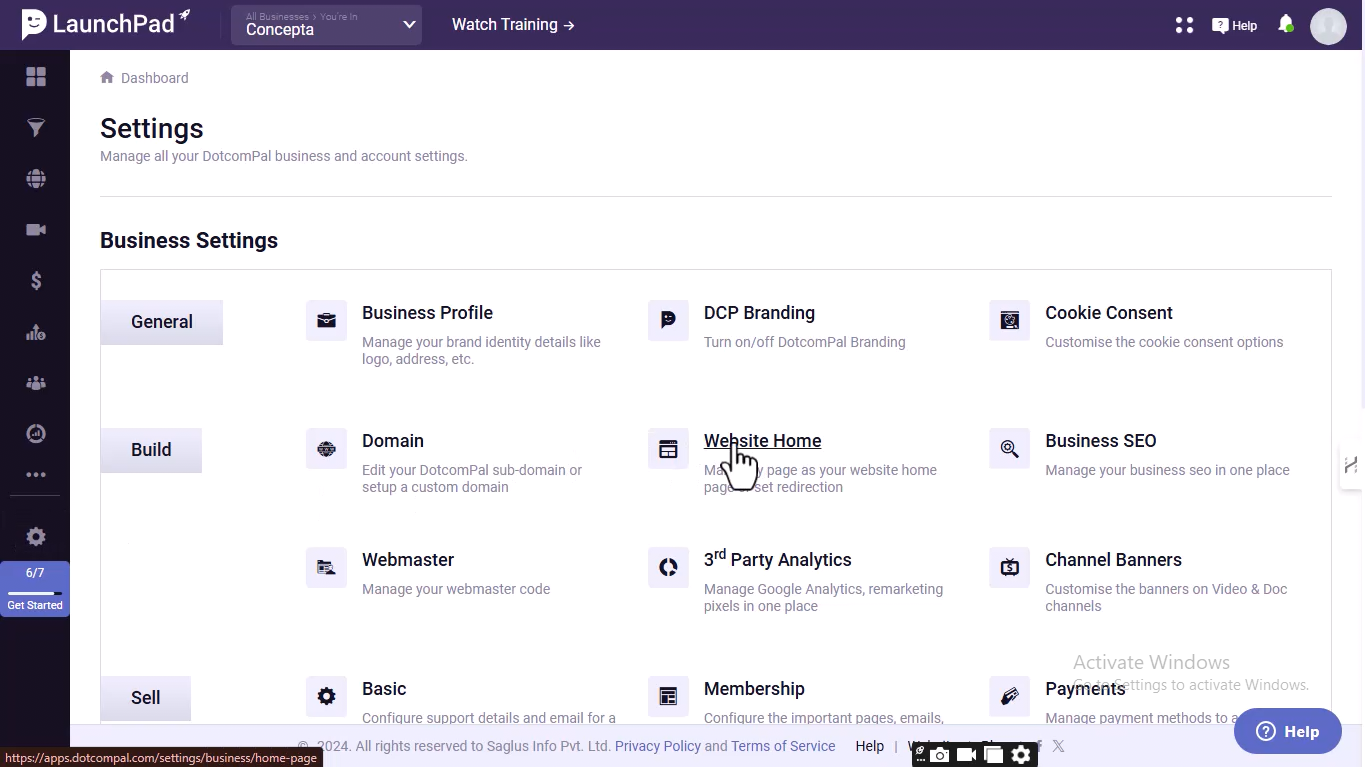This screenshot has height=767, width=1365.
Task: Open the analytics gauge icon in sidebar
Action: pyautogui.click(x=36, y=434)
